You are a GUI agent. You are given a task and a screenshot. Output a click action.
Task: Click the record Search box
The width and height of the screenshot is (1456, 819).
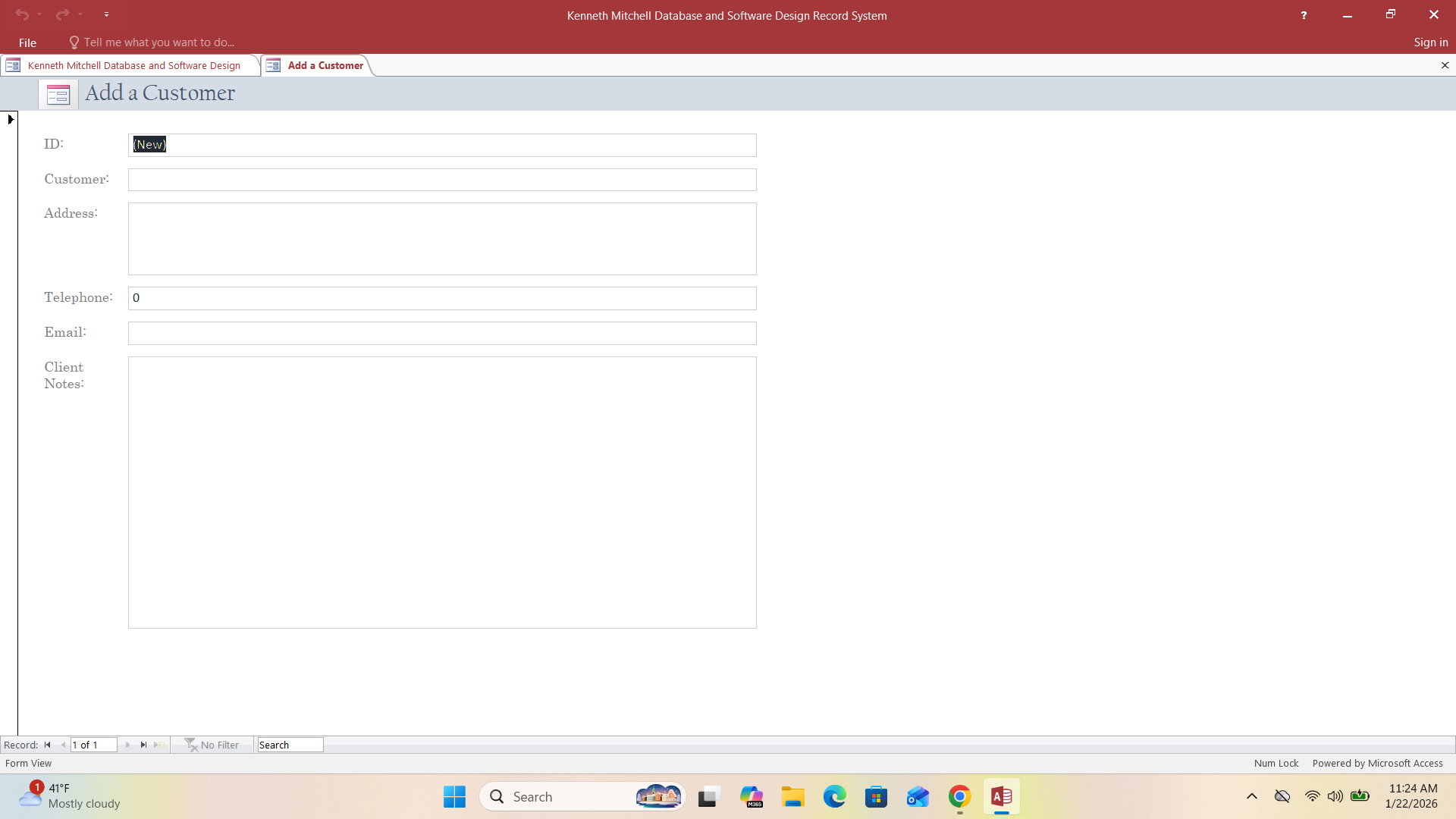(x=289, y=745)
